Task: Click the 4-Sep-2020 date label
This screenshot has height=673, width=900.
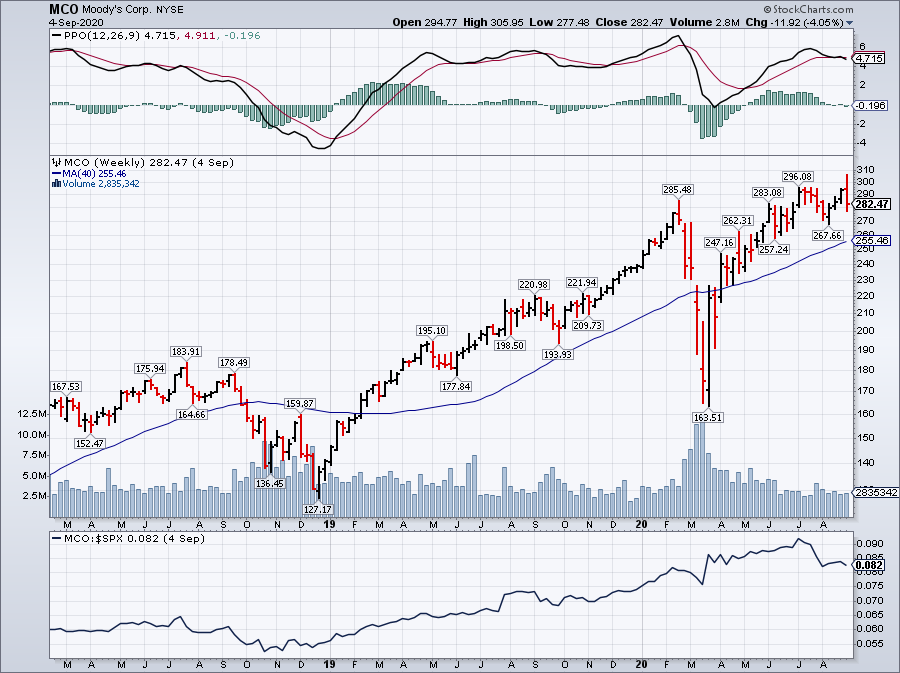Action: click(x=76, y=22)
